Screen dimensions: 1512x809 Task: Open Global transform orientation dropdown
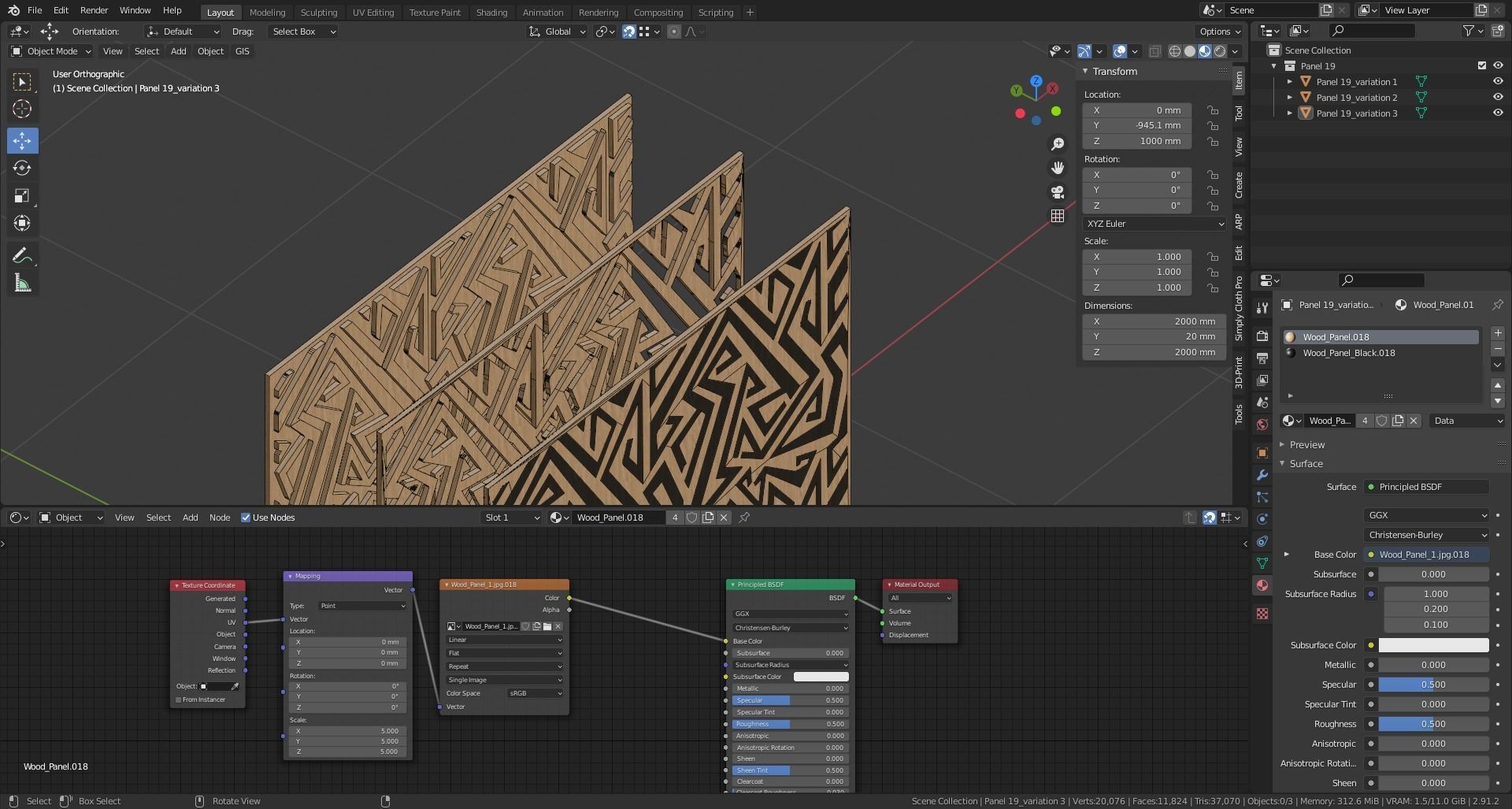[558, 32]
